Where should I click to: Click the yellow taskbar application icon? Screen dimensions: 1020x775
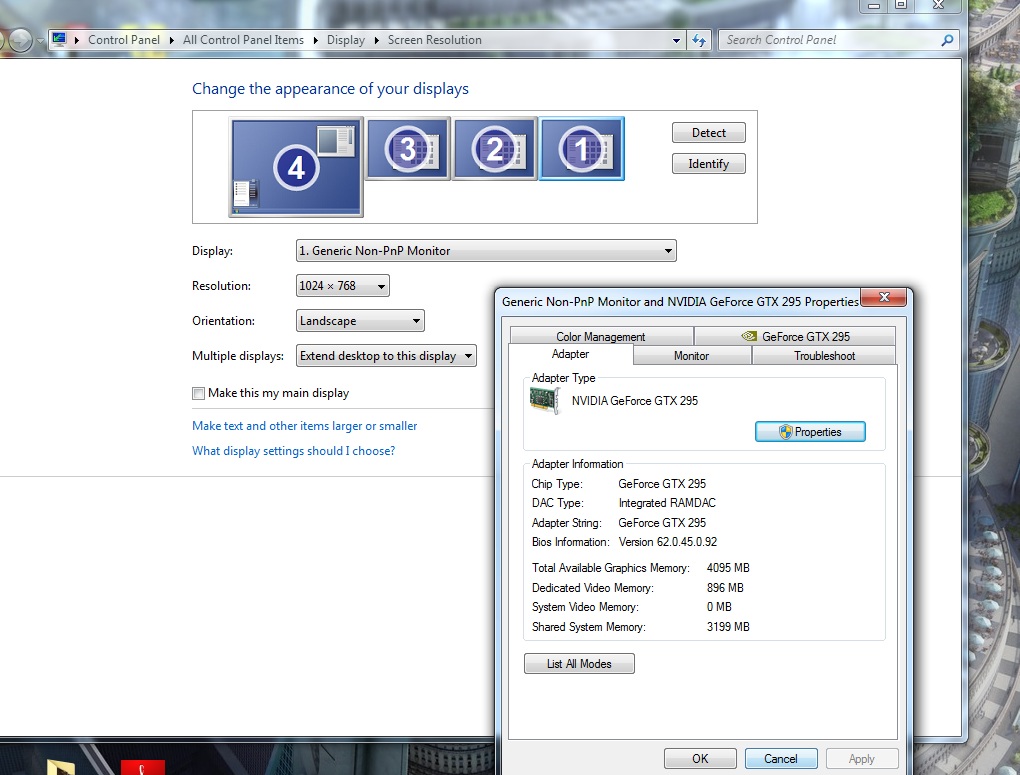62,767
